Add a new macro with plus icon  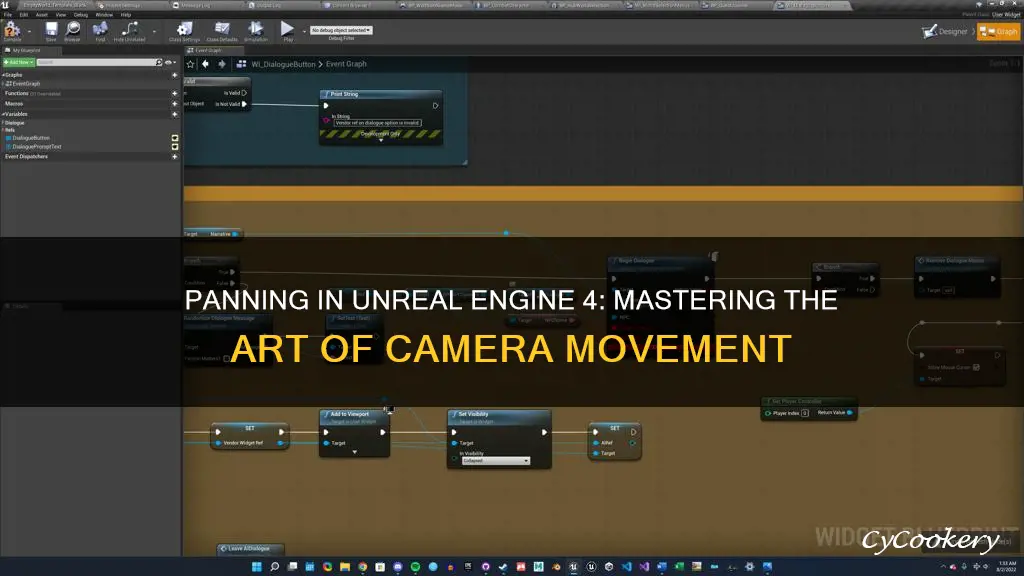click(174, 104)
